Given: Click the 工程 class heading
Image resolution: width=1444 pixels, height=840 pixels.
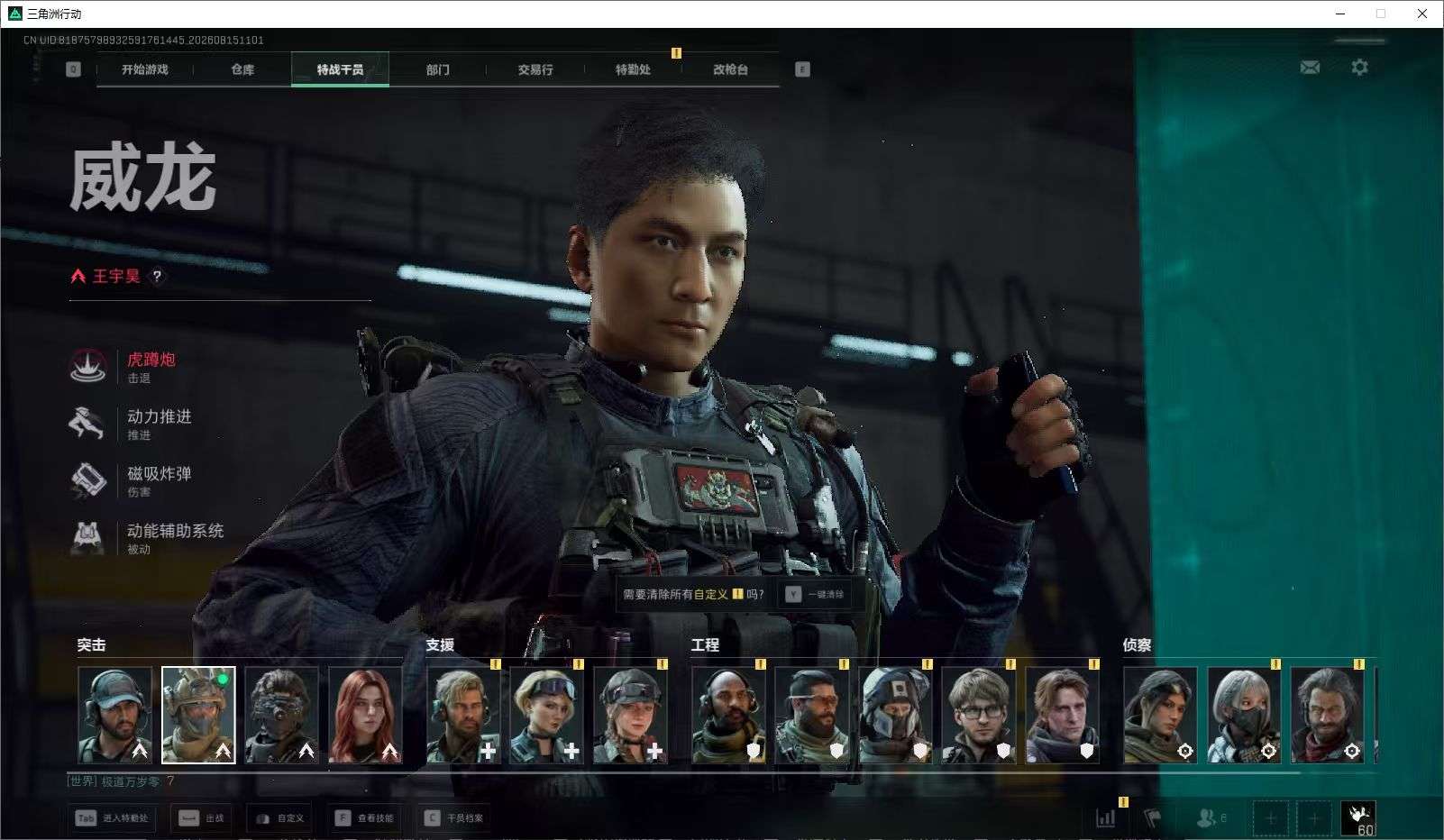Looking at the screenshot, I should tap(705, 644).
